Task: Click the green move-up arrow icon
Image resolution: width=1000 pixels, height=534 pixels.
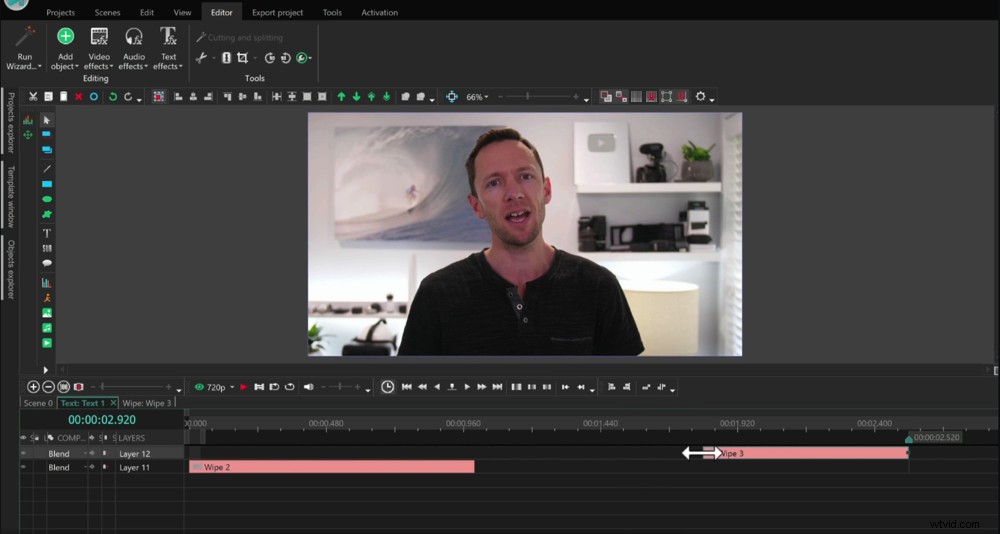Action: 341,97
